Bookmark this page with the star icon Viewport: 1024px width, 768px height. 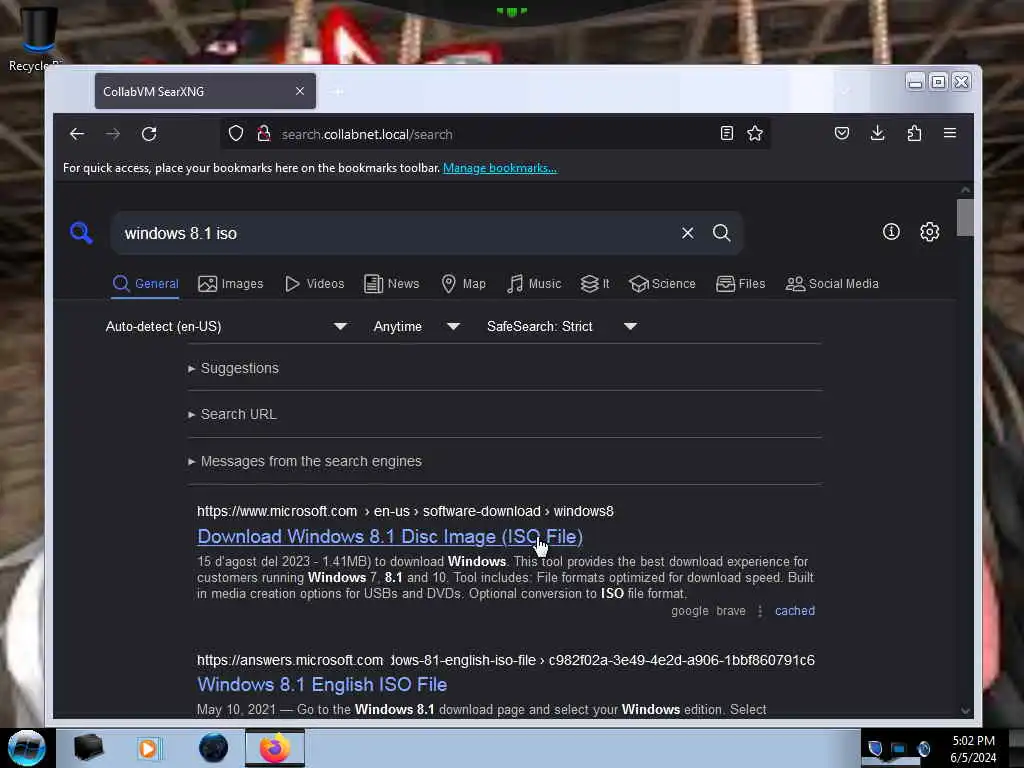(755, 133)
